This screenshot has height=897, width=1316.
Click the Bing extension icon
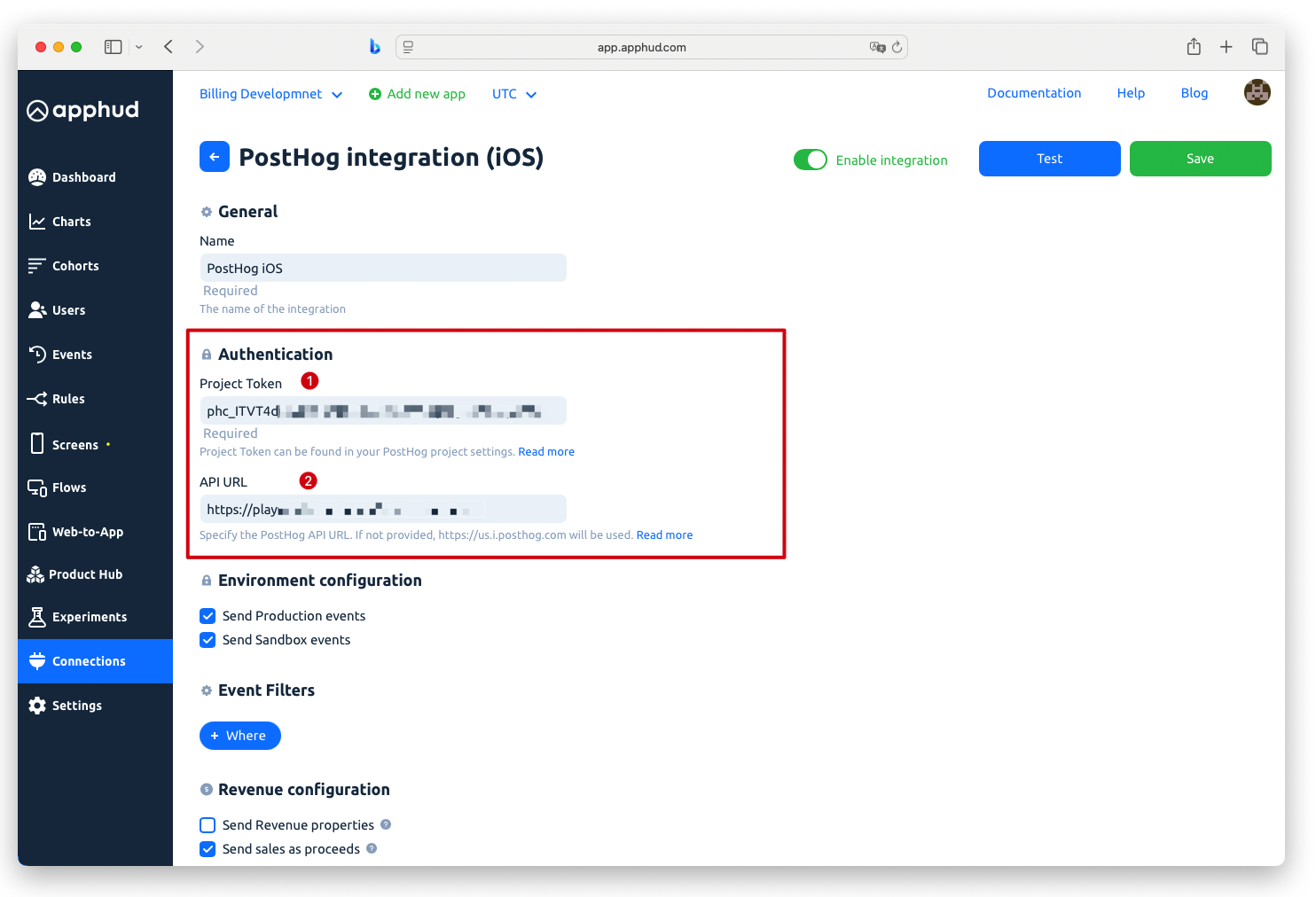point(374,47)
